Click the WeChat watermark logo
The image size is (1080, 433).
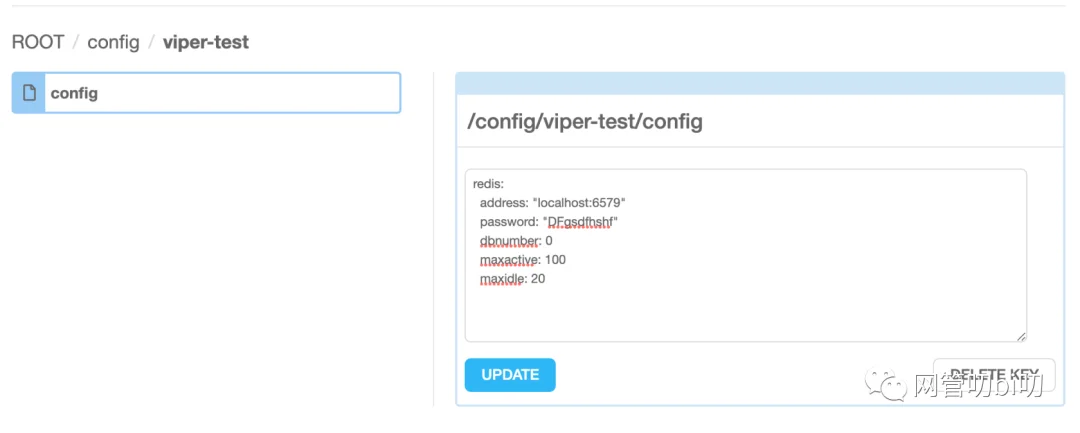click(886, 385)
